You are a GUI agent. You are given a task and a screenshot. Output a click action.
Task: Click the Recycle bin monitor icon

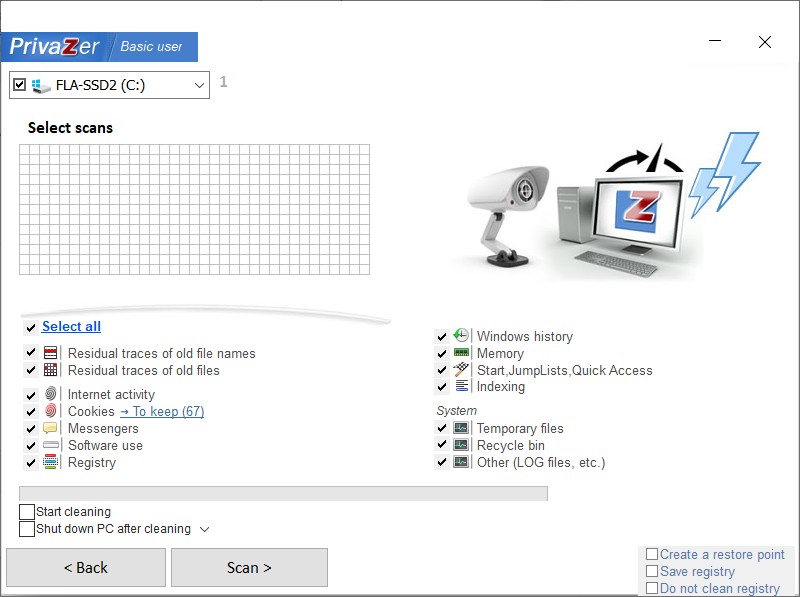tap(461, 444)
